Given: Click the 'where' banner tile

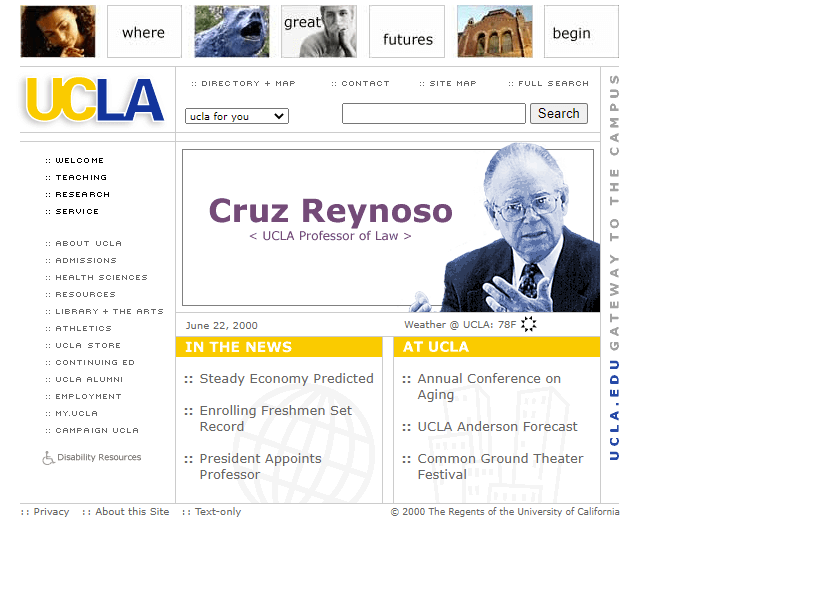Looking at the screenshot, I should coord(145,31).
